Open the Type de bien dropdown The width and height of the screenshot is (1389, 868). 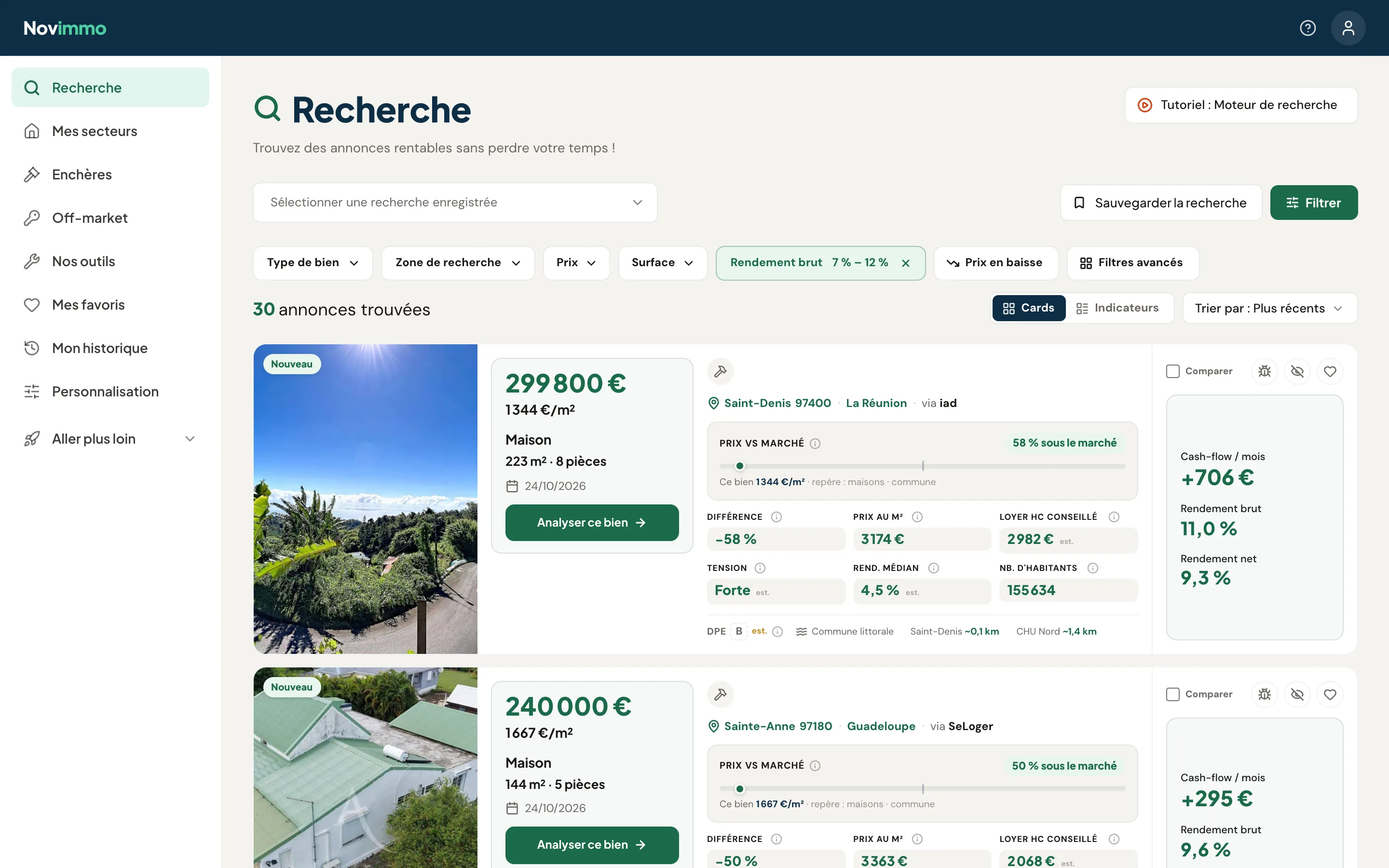pos(313,263)
